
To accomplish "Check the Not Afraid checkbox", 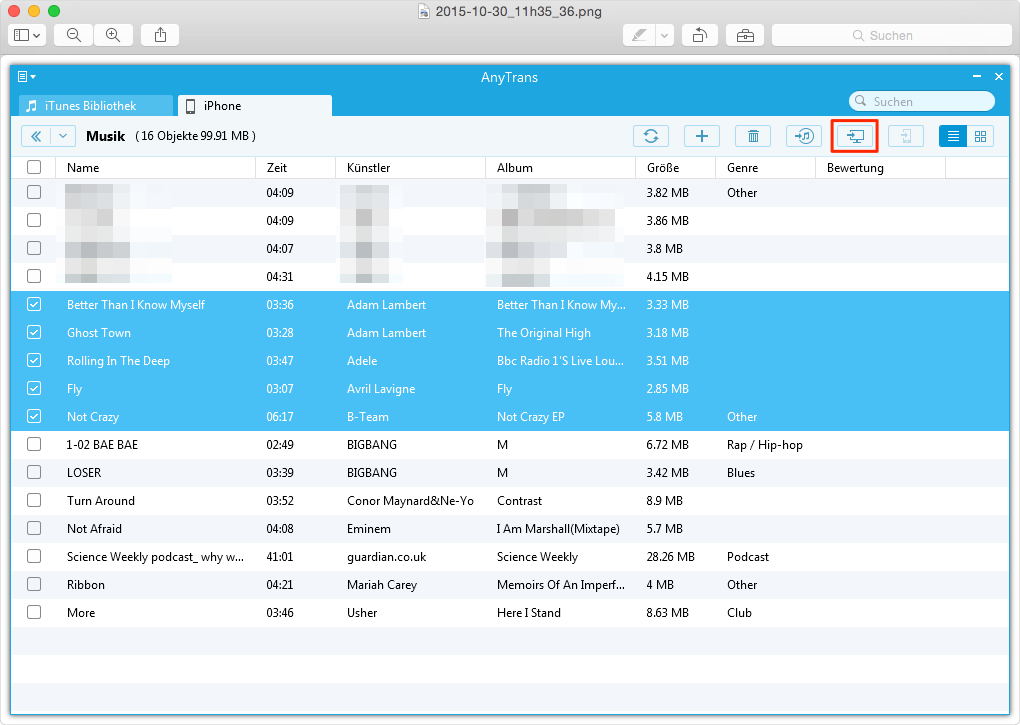I will point(34,528).
